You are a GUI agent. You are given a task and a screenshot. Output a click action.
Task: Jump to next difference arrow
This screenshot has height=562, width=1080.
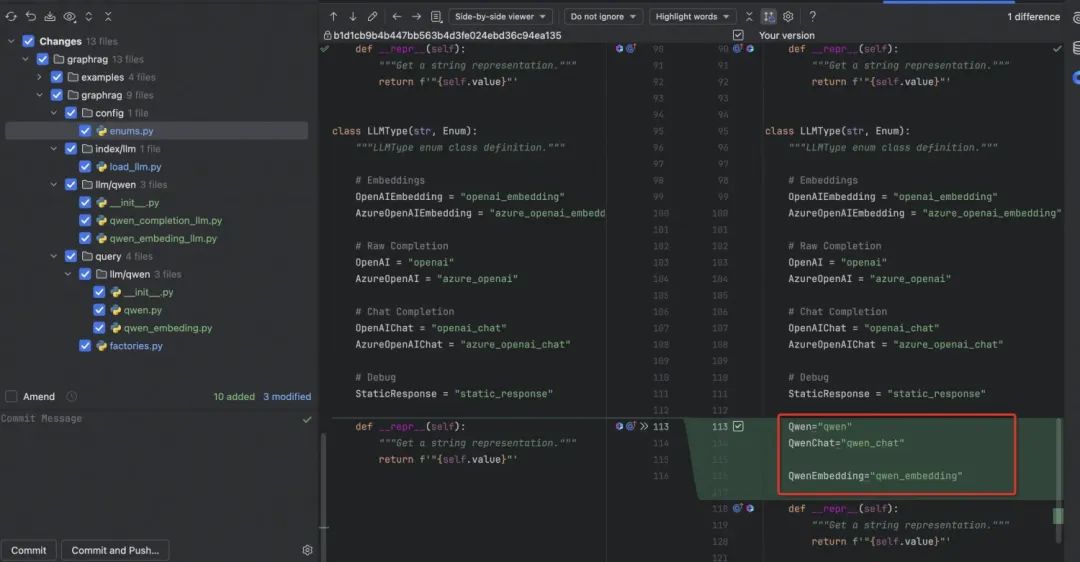point(352,17)
